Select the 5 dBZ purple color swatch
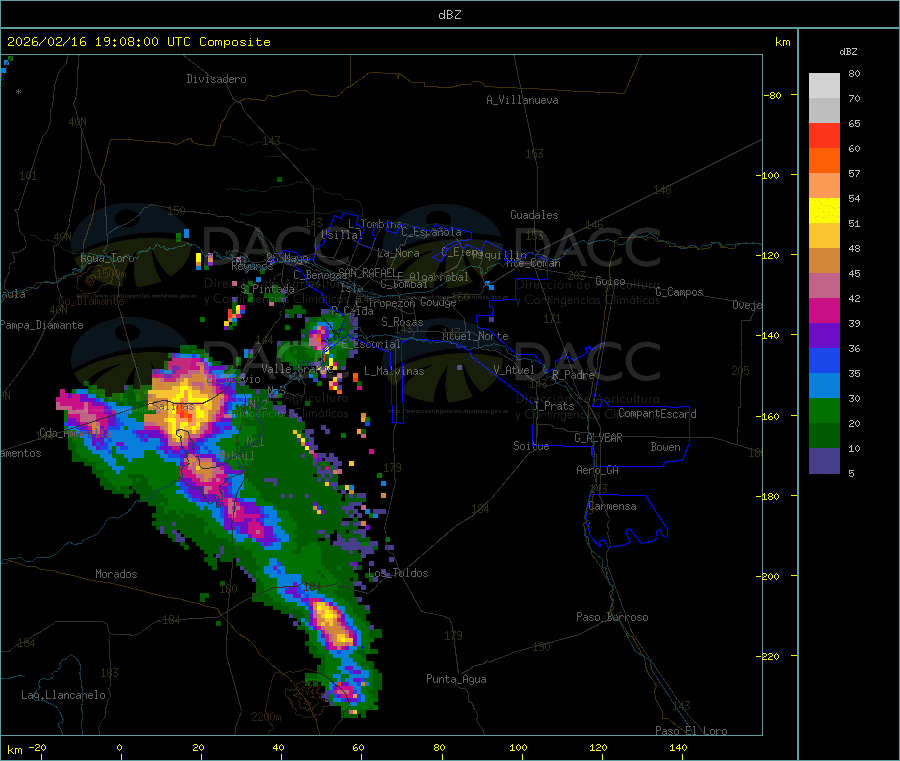Viewport: 900px width, 761px height. 824,461
